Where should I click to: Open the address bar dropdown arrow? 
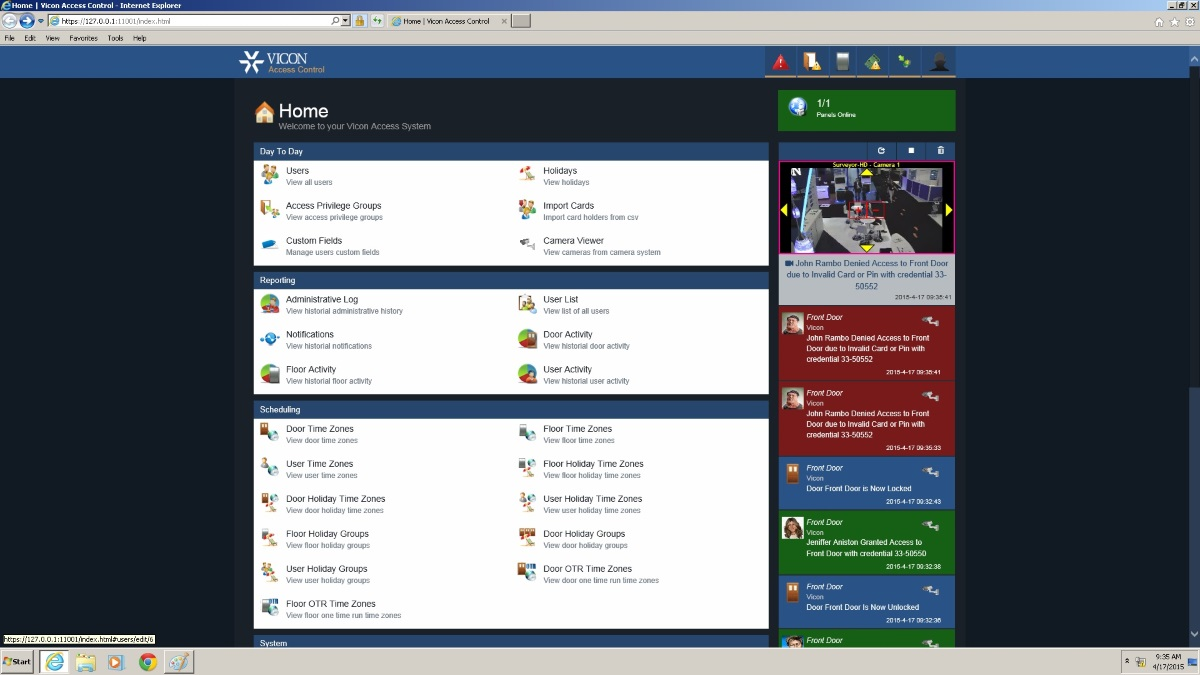click(x=346, y=21)
